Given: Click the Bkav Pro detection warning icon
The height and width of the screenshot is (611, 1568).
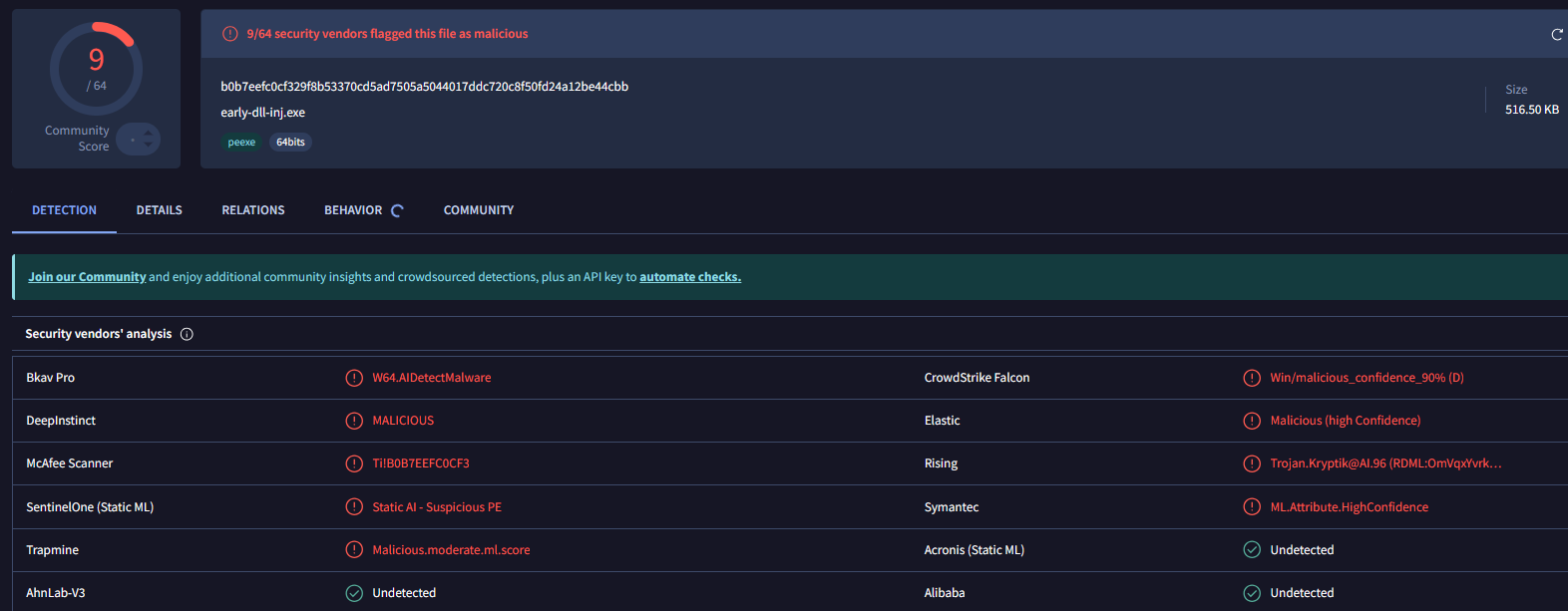Looking at the screenshot, I should click(354, 378).
